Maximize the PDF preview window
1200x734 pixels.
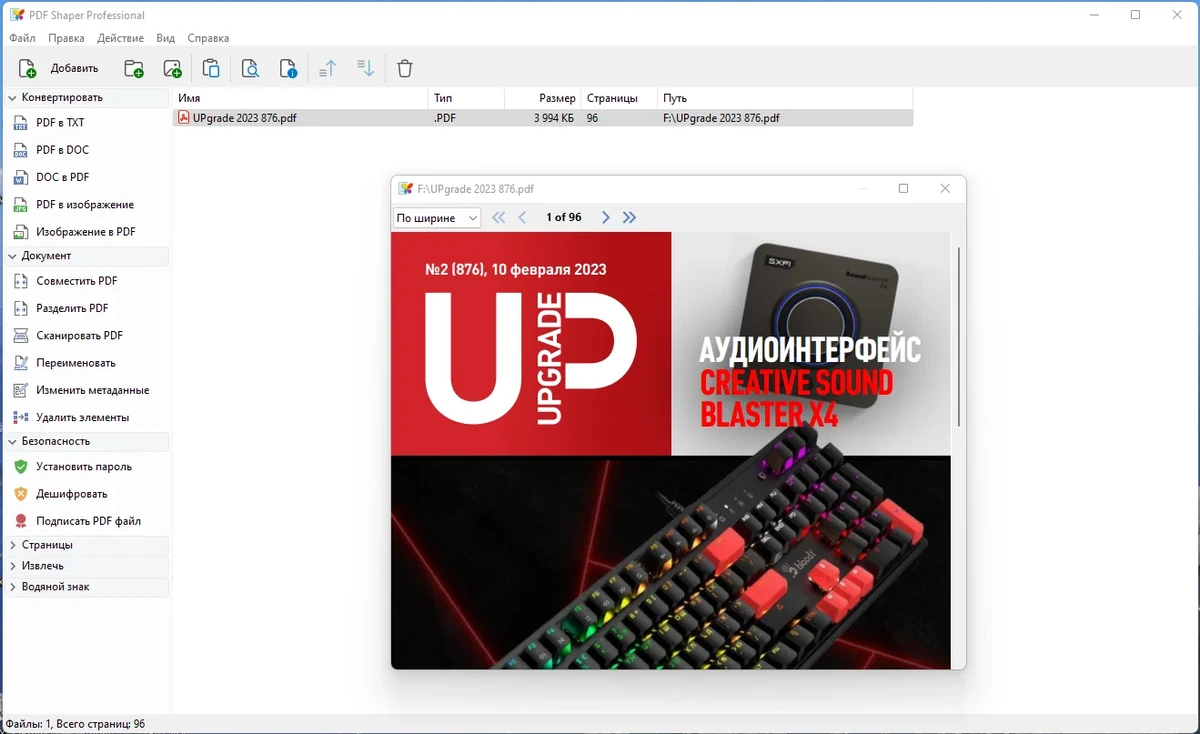point(904,188)
